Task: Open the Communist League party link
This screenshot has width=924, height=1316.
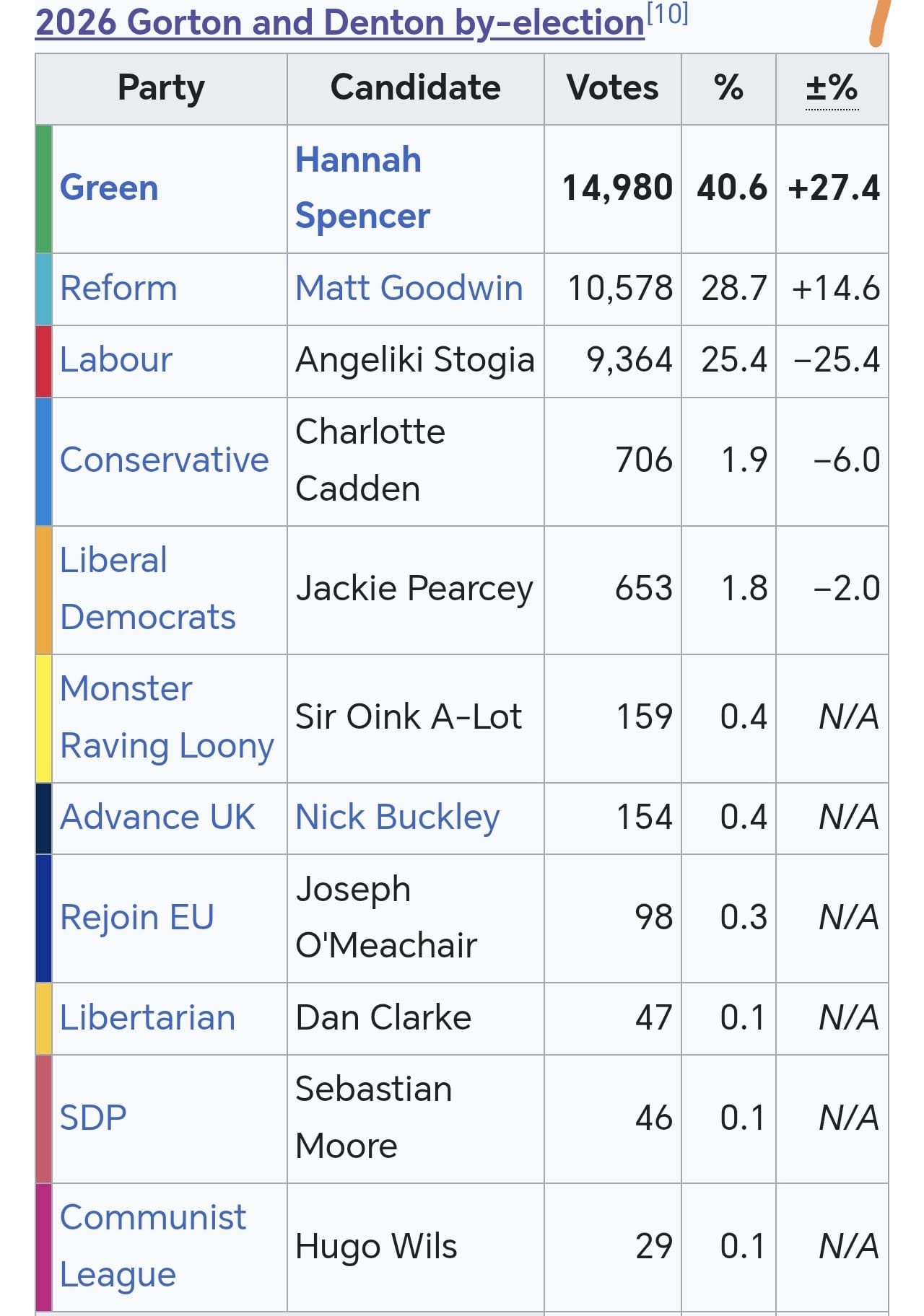Action: pyautogui.click(x=152, y=1246)
